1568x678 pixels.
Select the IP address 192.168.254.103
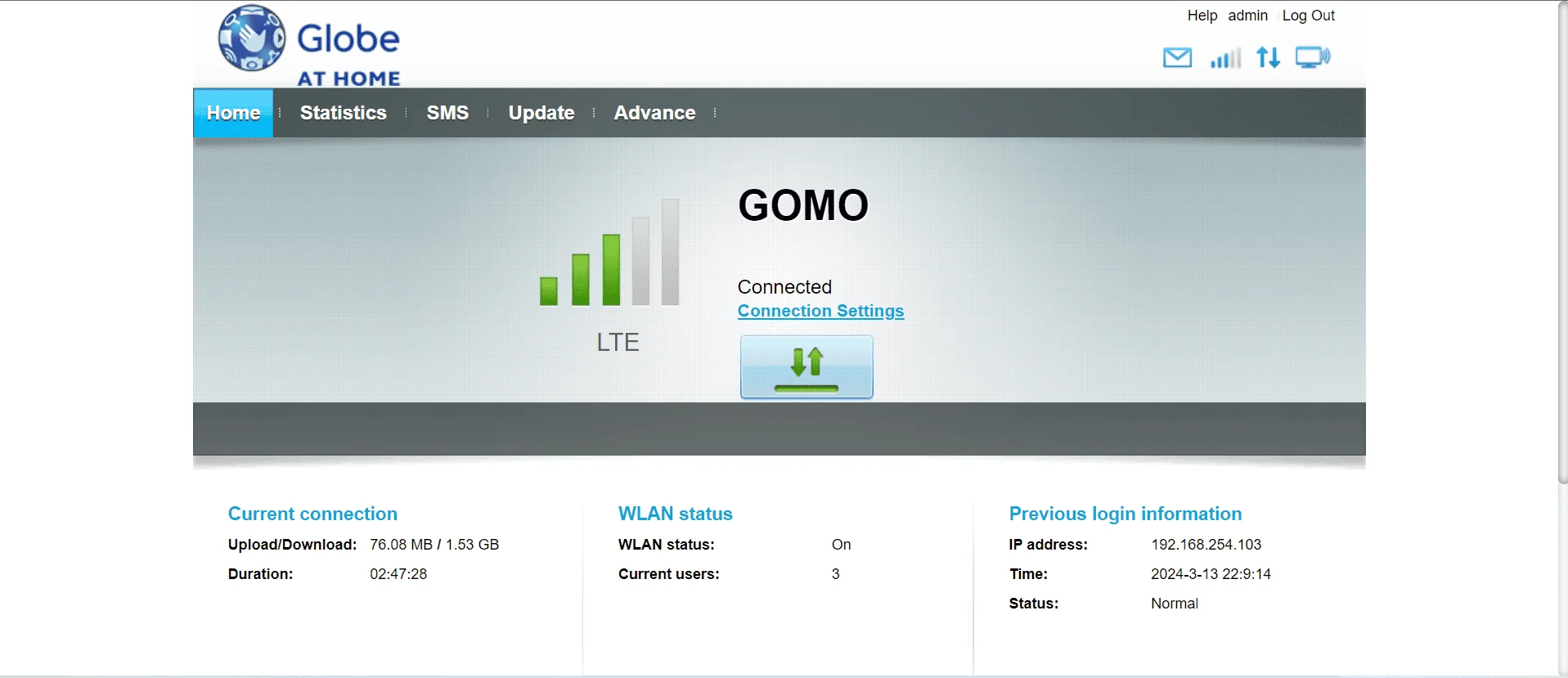point(1206,545)
